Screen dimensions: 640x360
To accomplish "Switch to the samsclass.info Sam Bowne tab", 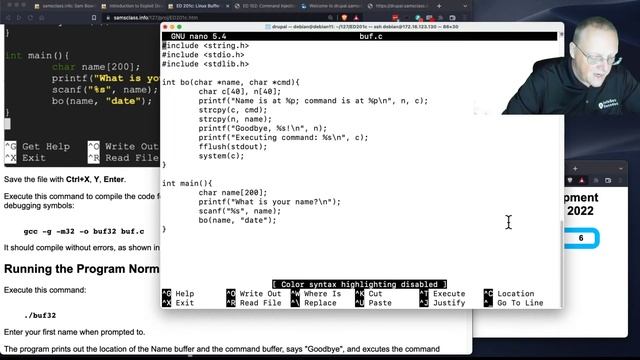I will [64, 6].
